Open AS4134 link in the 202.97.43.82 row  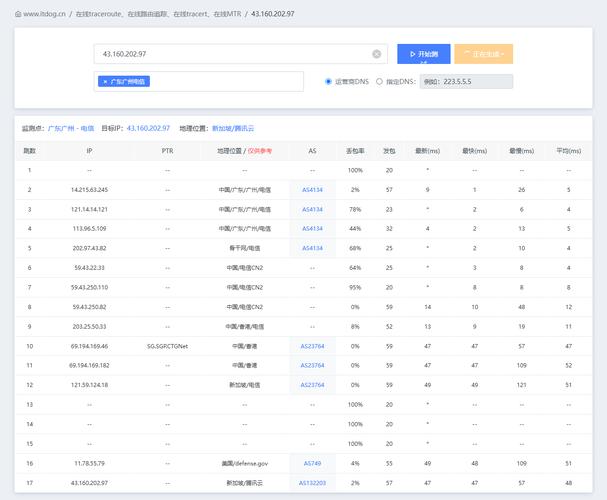tap(312, 248)
